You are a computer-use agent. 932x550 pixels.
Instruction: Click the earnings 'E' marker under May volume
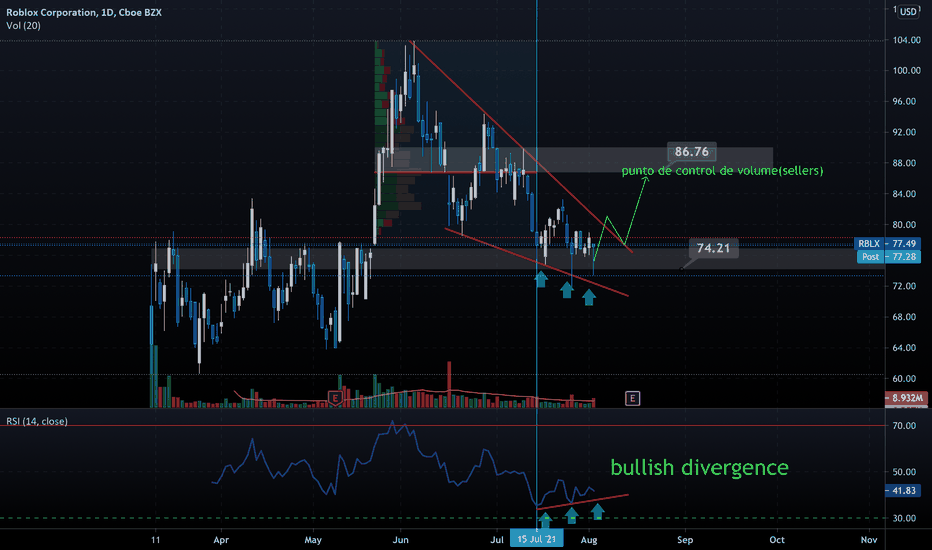[x=335, y=398]
